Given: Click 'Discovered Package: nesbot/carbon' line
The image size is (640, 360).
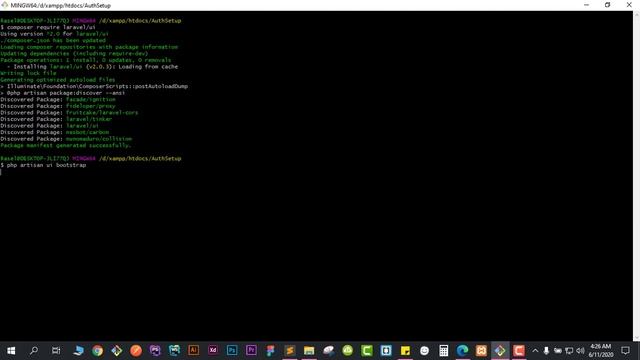Looking at the screenshot, I should pos(55,132).
